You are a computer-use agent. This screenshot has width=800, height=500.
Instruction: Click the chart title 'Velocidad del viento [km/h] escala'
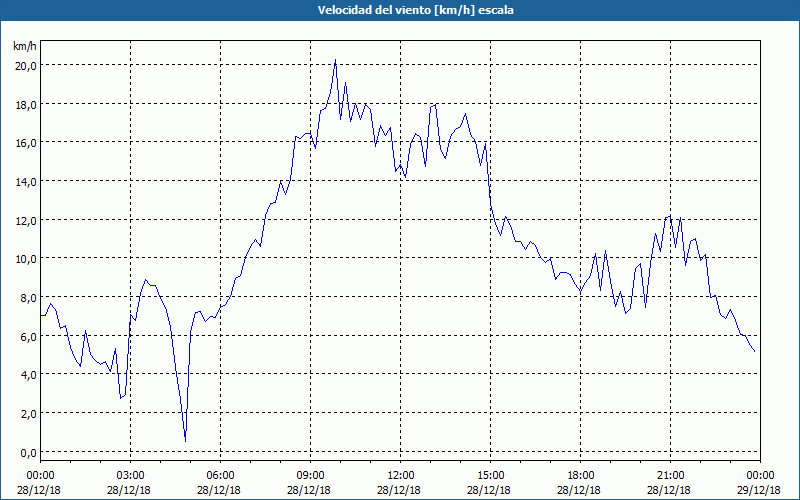(x=415, y=10)
